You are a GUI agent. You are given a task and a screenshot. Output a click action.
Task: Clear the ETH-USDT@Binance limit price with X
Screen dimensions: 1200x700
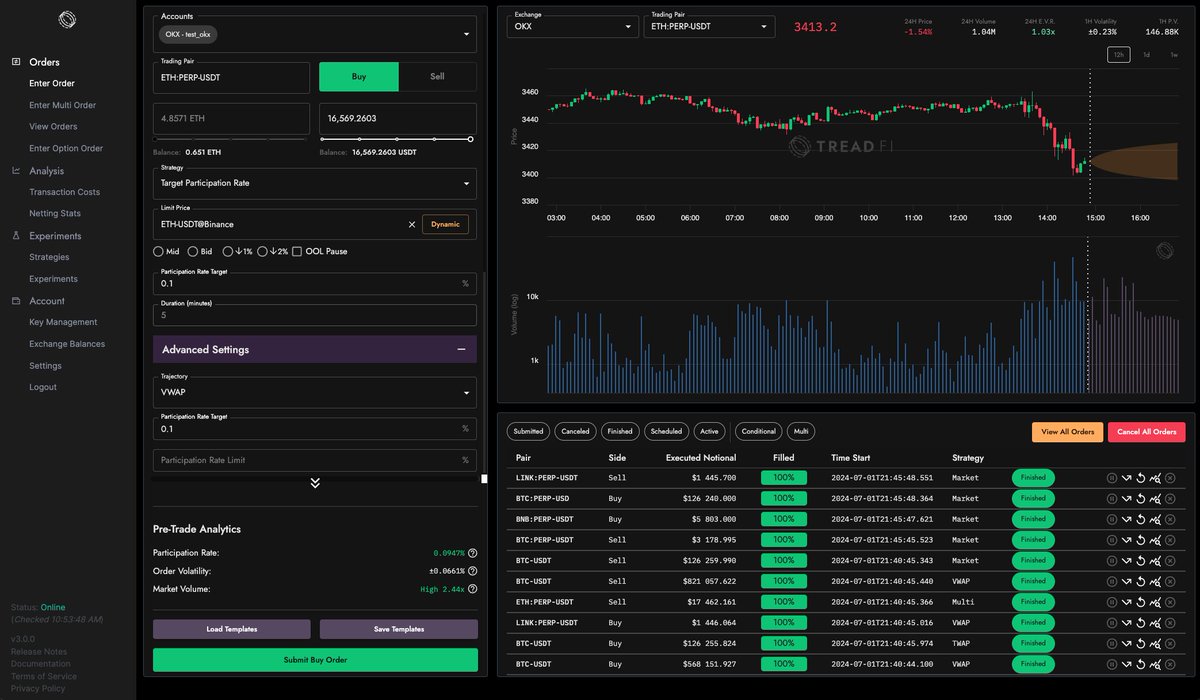tap(411, 224)
